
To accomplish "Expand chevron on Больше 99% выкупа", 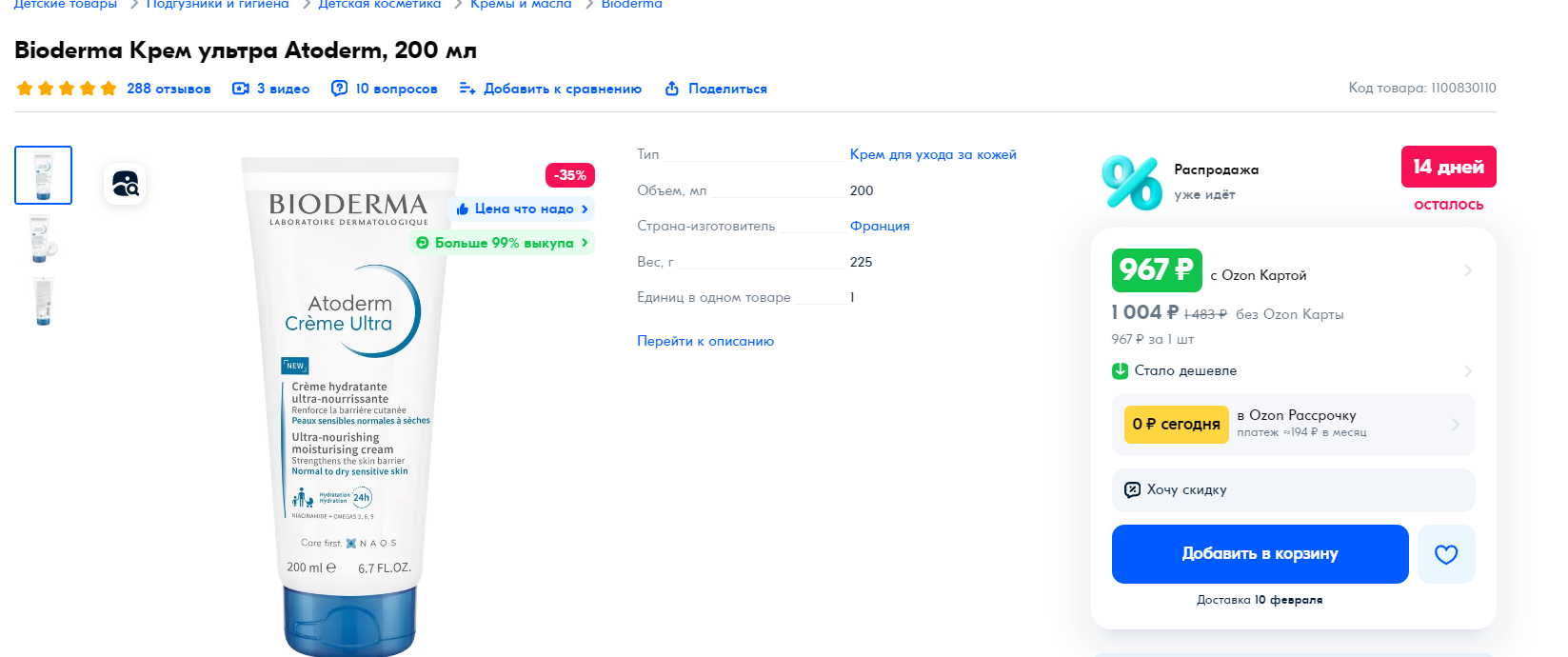I will tap(585, 243).
